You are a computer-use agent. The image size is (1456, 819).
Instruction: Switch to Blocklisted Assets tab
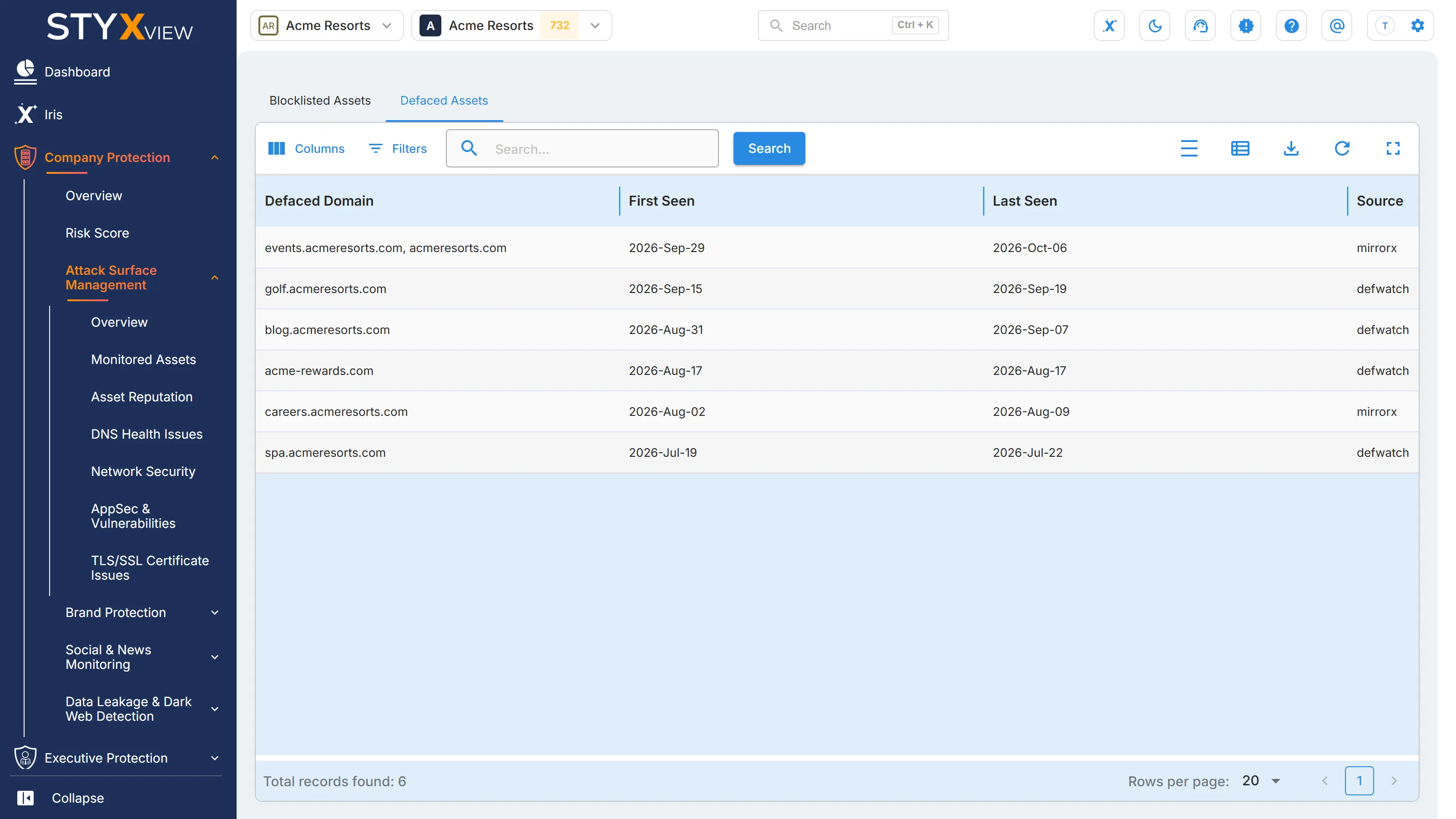[320, 101]
